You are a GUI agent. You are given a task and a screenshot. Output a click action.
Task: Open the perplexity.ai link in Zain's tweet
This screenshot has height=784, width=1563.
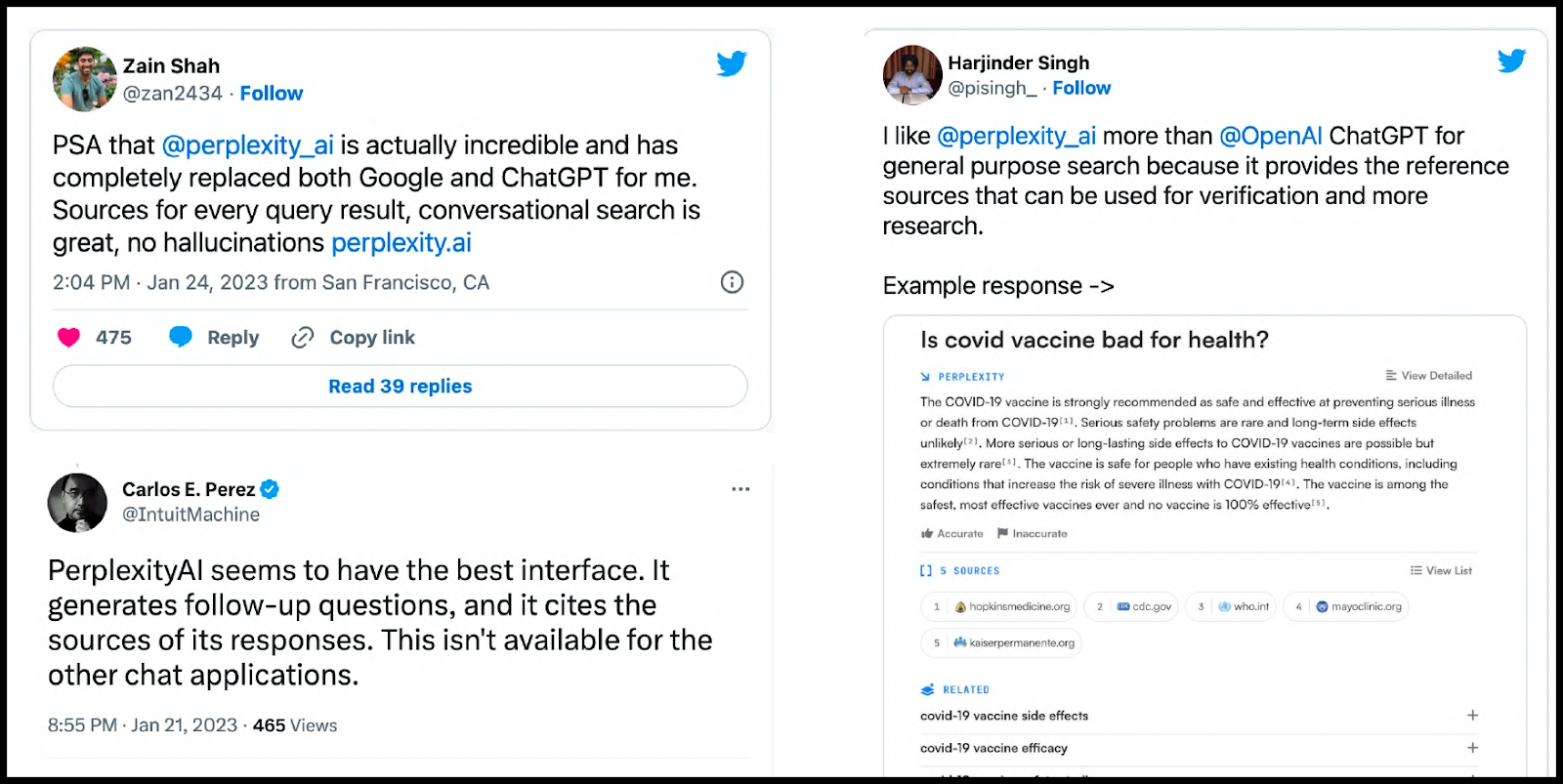401,243
